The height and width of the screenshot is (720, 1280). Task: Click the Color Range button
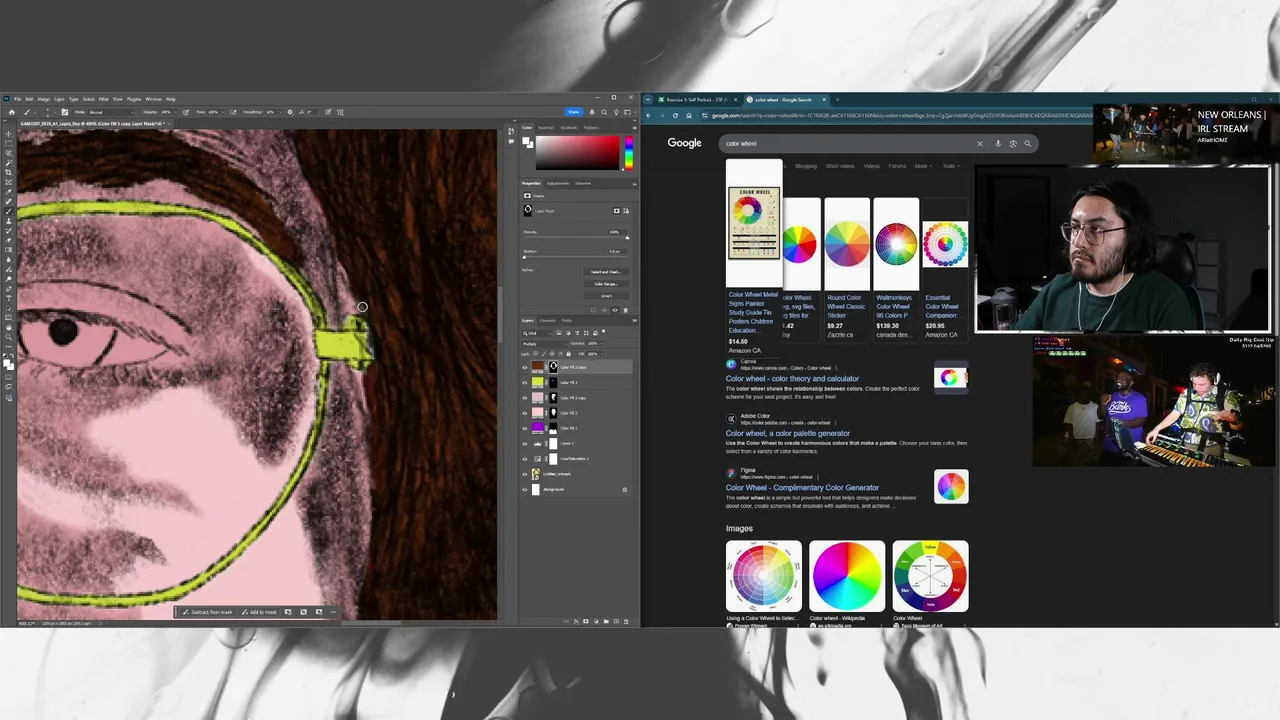click(x=606, y=284)
